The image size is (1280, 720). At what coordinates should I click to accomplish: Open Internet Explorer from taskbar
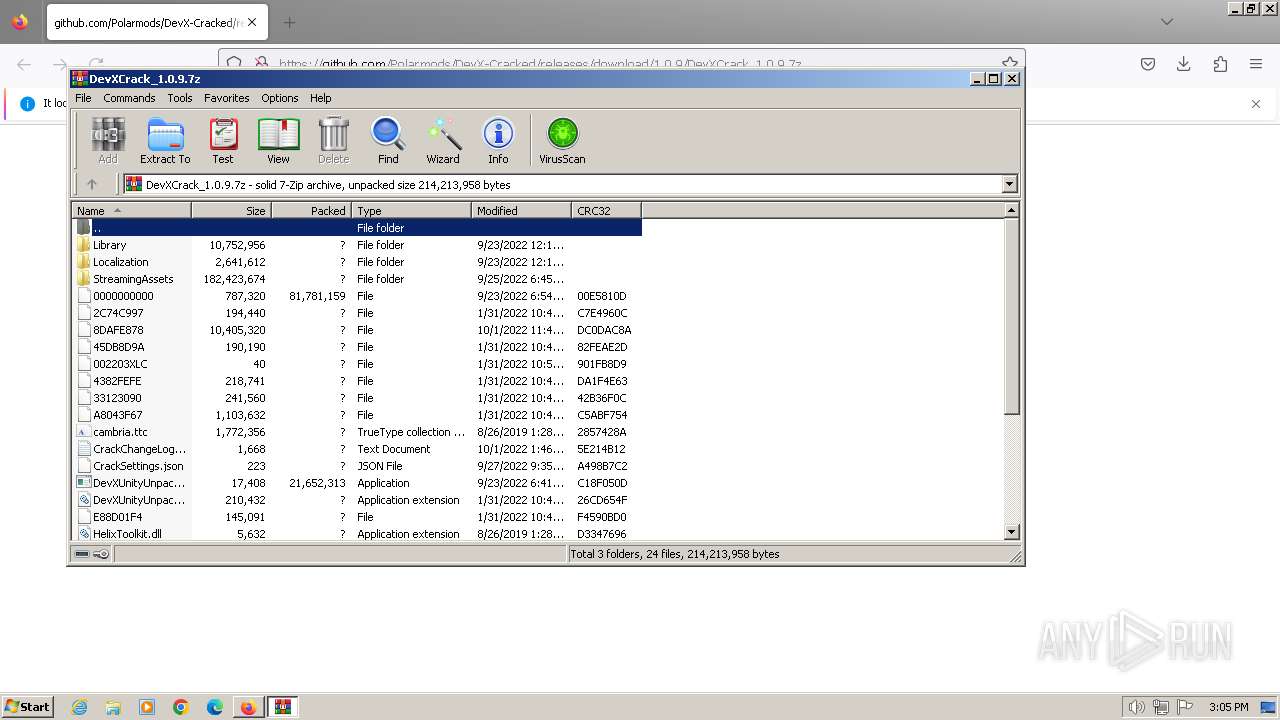[79, 707]
